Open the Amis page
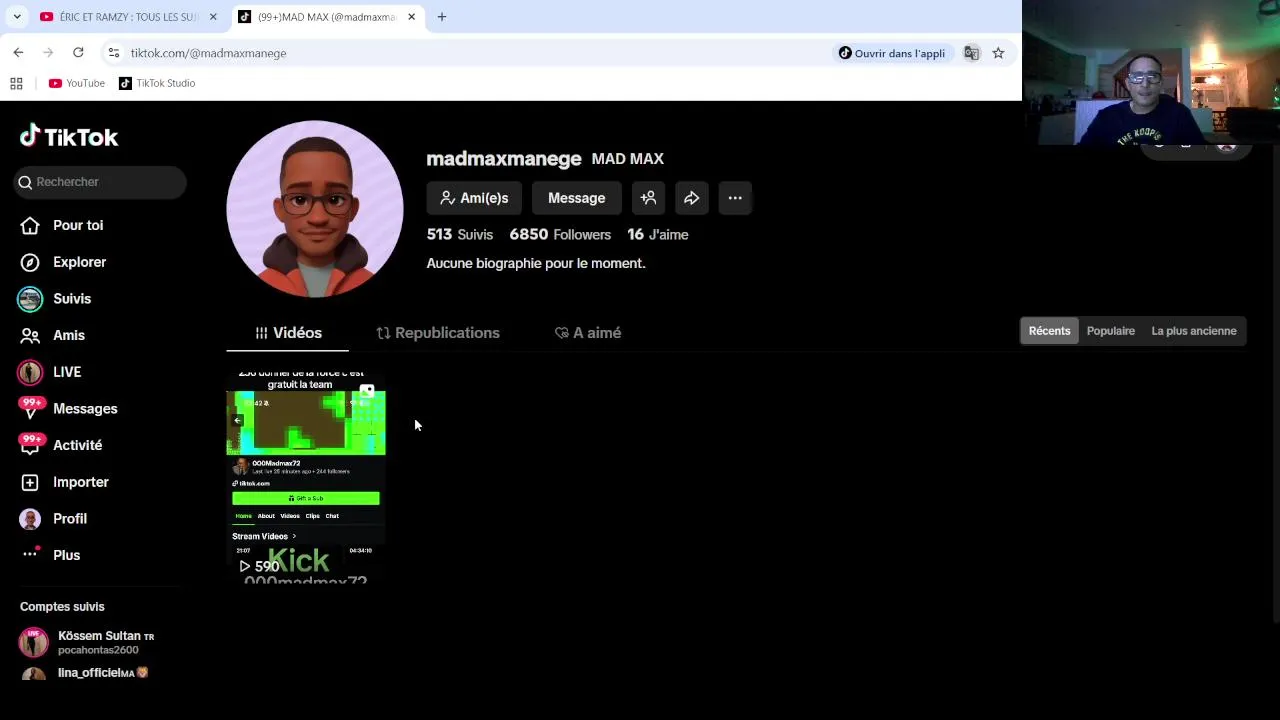The height and width of the screenshot is (720, 1280). [x=53, y=335]
